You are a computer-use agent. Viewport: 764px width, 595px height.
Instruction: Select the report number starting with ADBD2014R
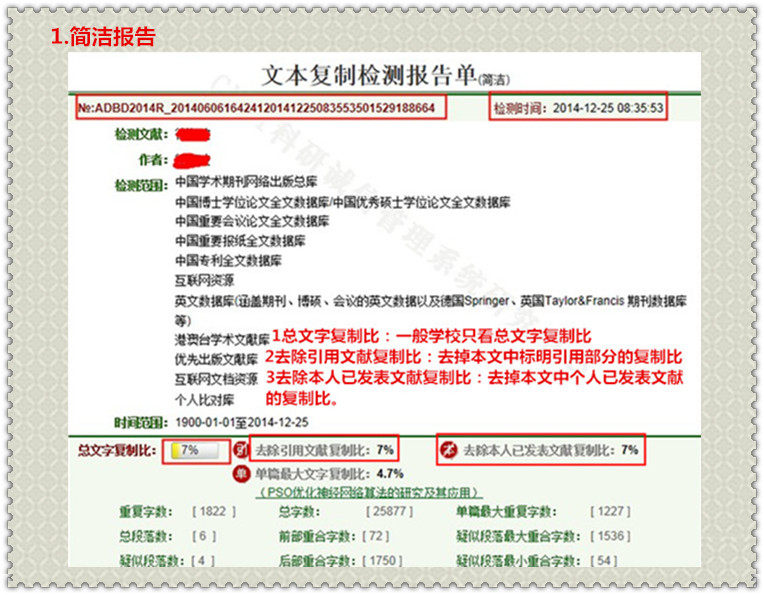(x=256, y=108)
